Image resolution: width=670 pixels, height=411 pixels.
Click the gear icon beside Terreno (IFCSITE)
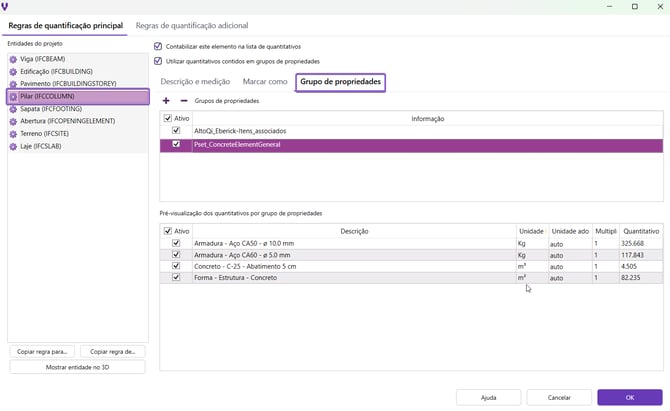coord(13,134)
